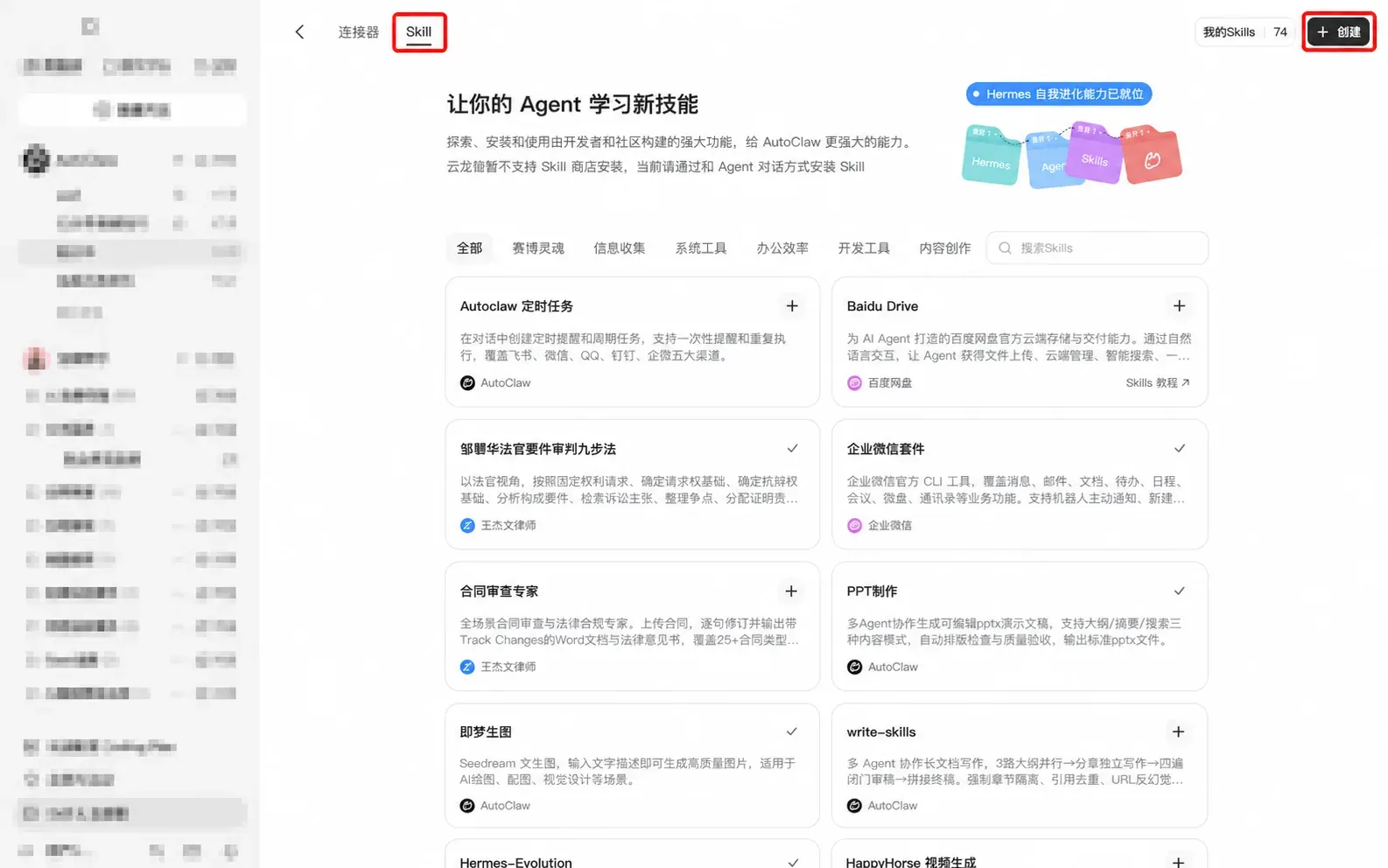Open 我的Skills list
The width and height of the screenshot is (1388, 868).
pyautogui.click(x=1244, y=32)
